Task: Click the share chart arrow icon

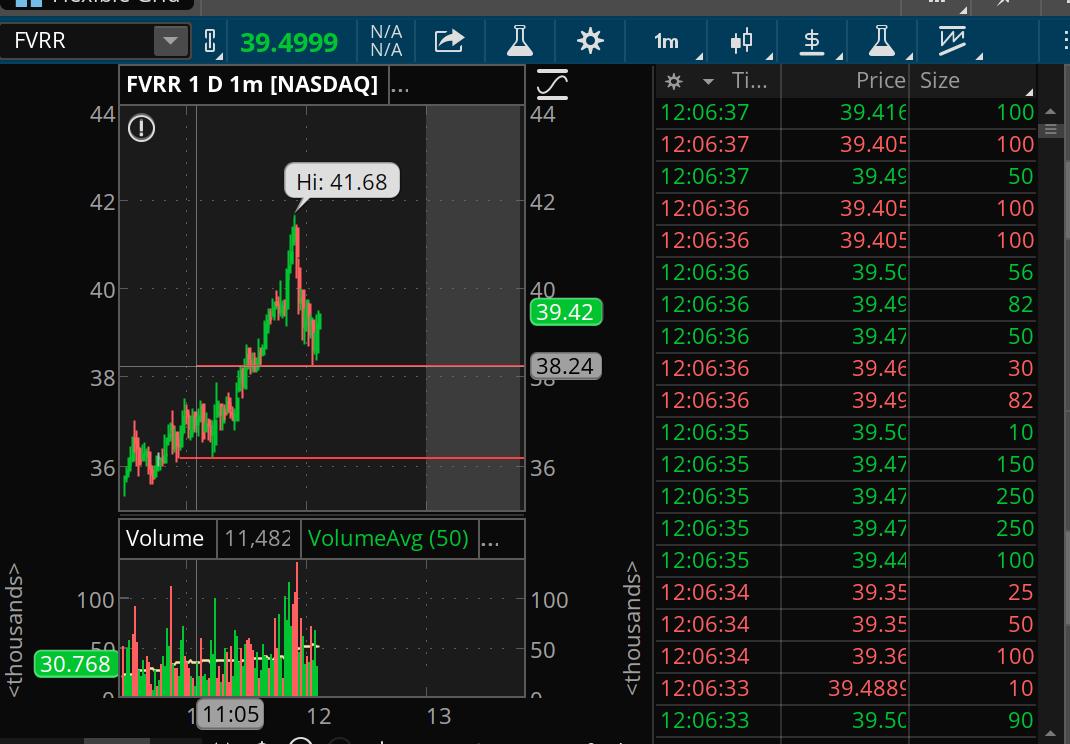Action: 449,41
